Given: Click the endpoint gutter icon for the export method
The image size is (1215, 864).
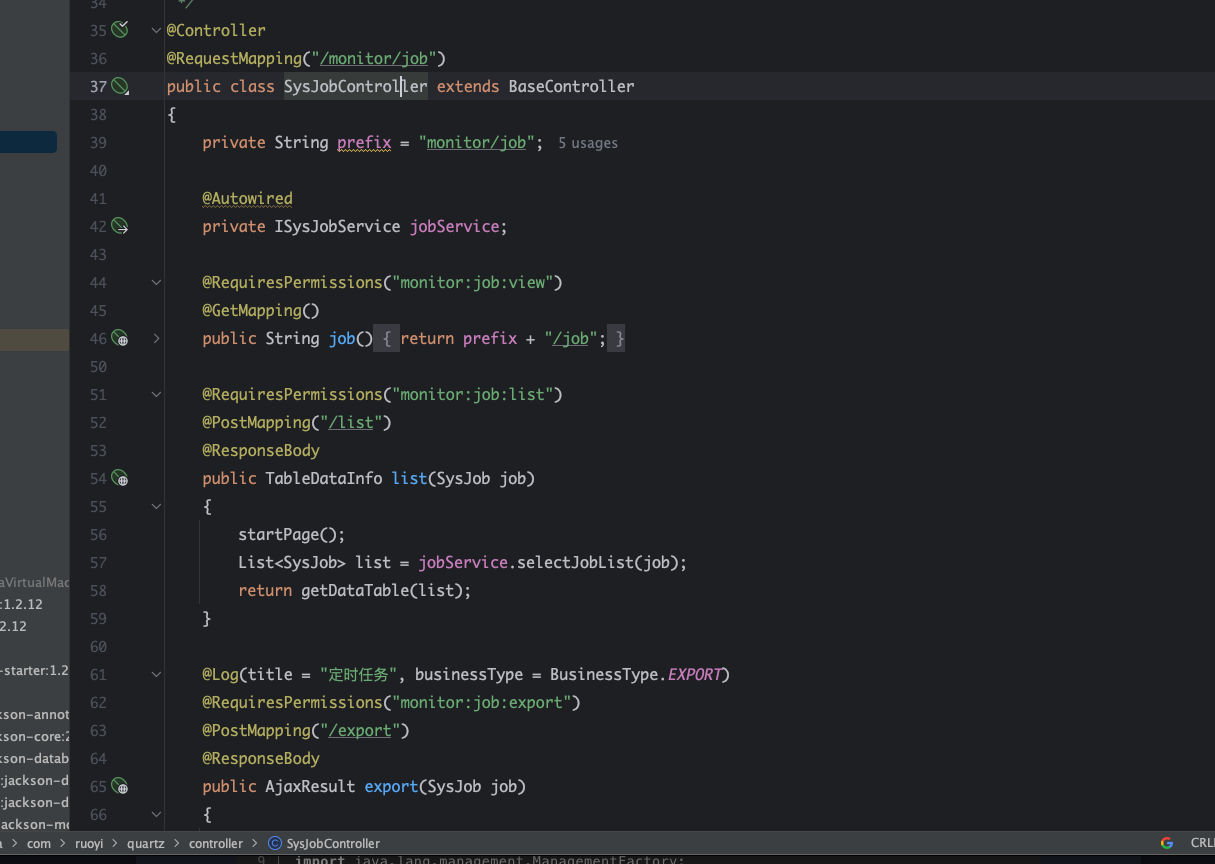Looking at the screenshot, I should click(x=120, y=787).
